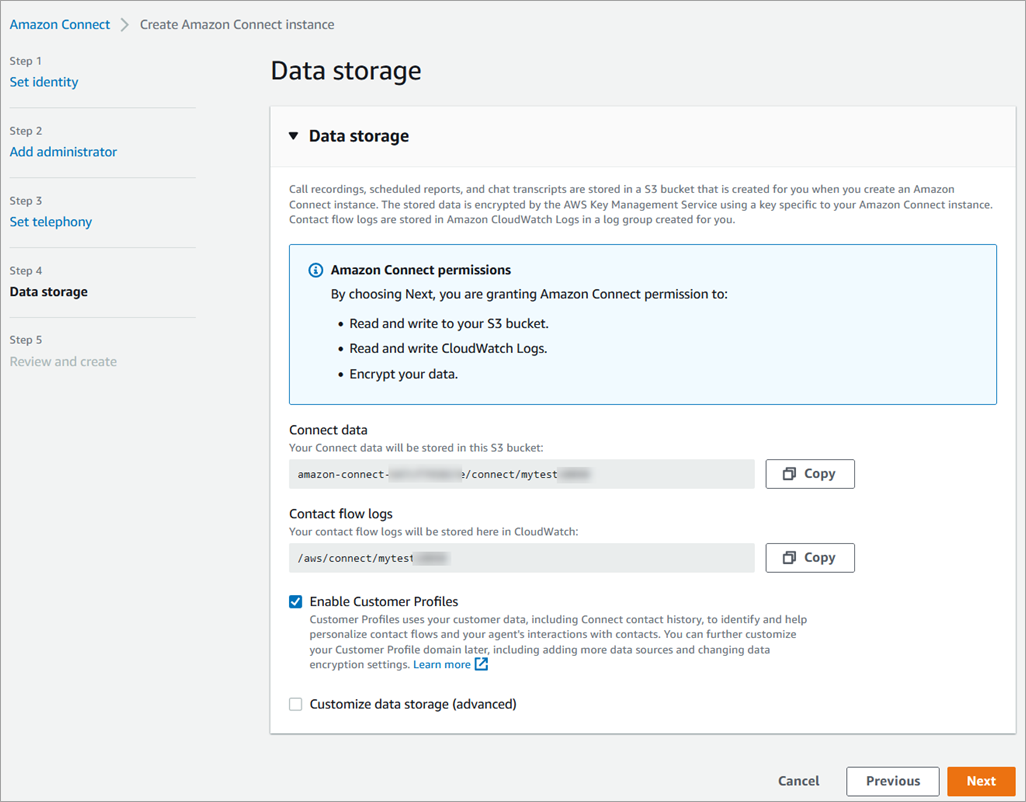Click the external link icon after Learn more

(481, 663)
